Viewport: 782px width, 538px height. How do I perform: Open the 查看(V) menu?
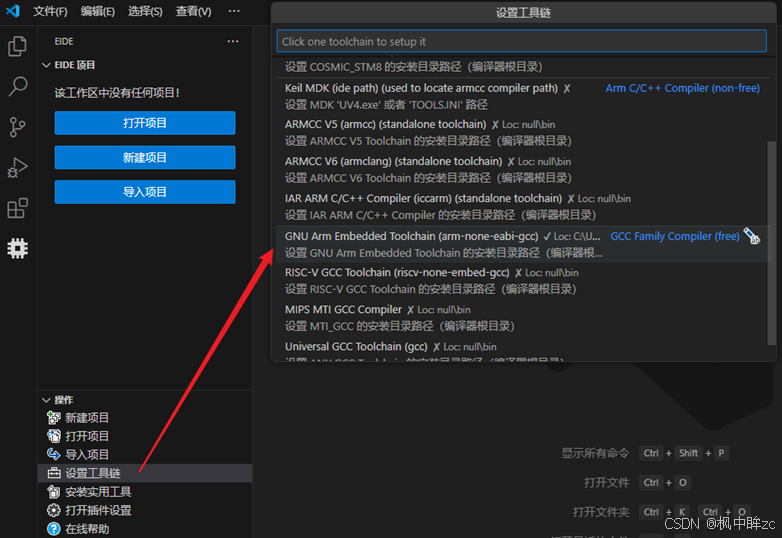[x=194, y=11]
